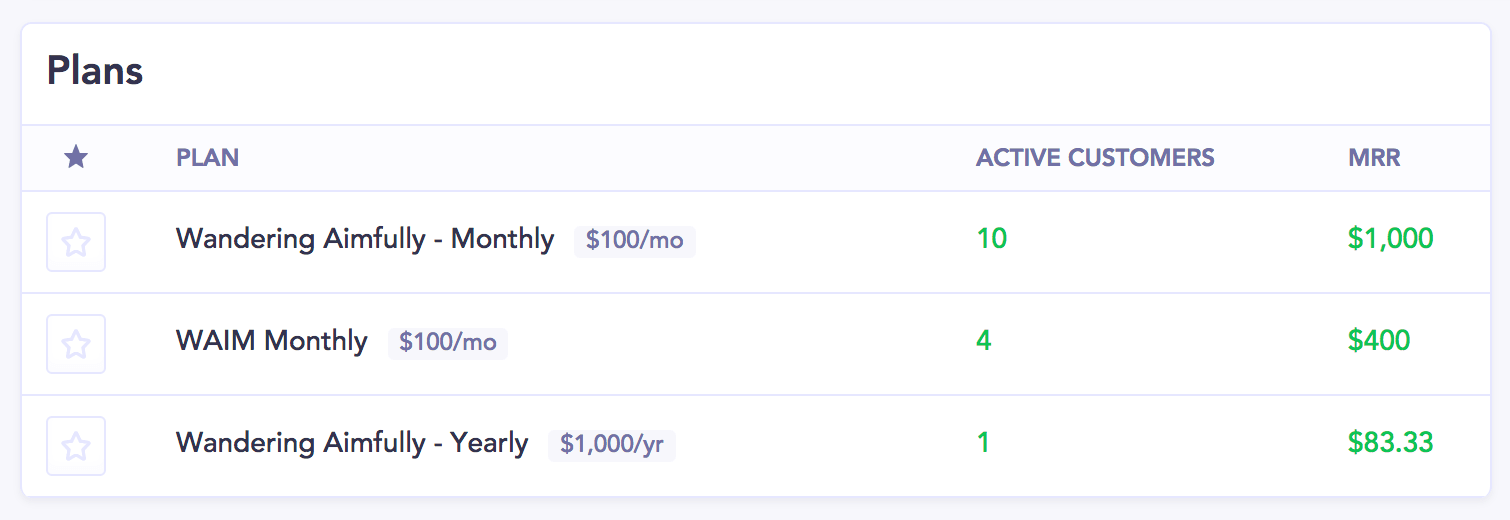Star the Wandering Aimfully - Monthly plan
1510x520 pixels.
coord(76,242)
